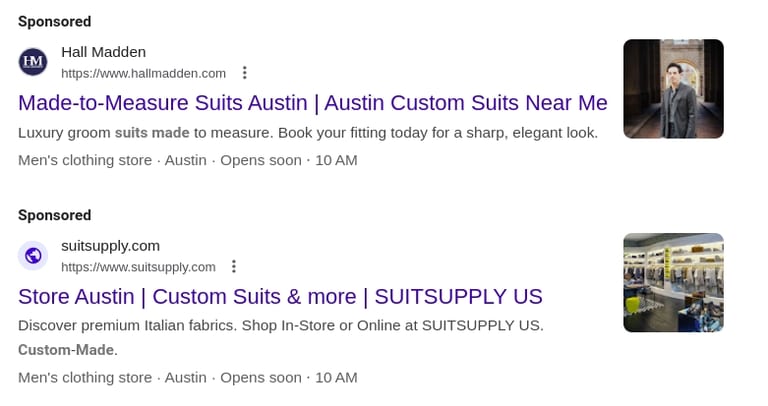Click the 'Luxury groom suits made to measure' description

(x=308, y=133)
